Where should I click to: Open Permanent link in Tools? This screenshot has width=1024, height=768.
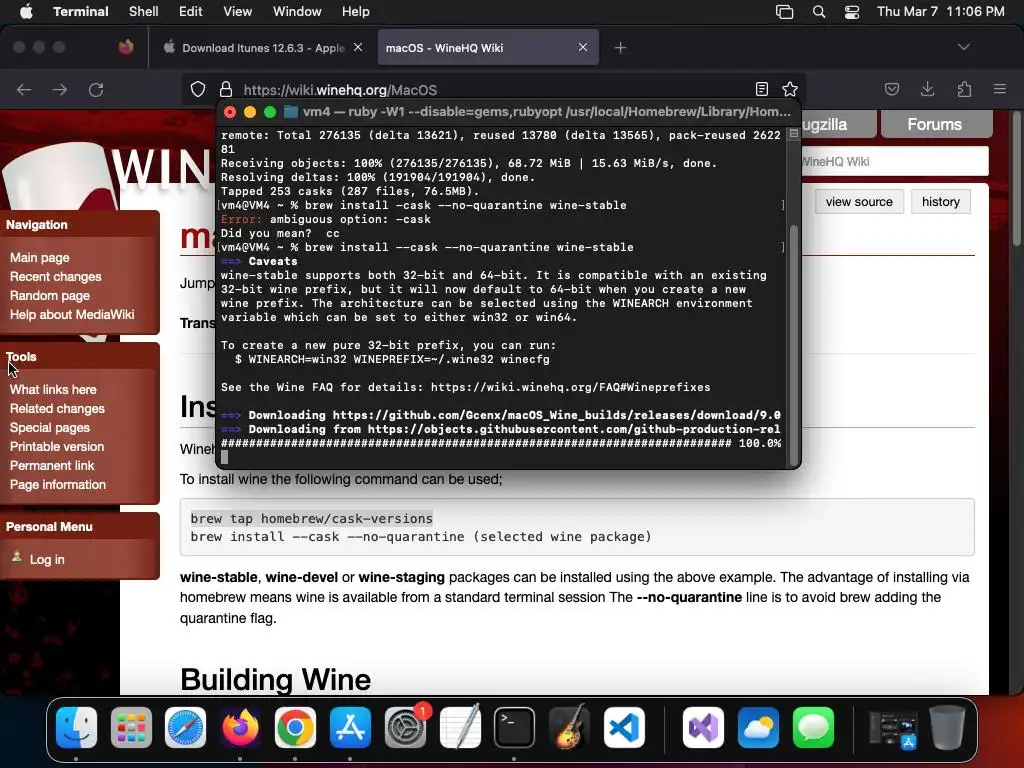[52, 465]
